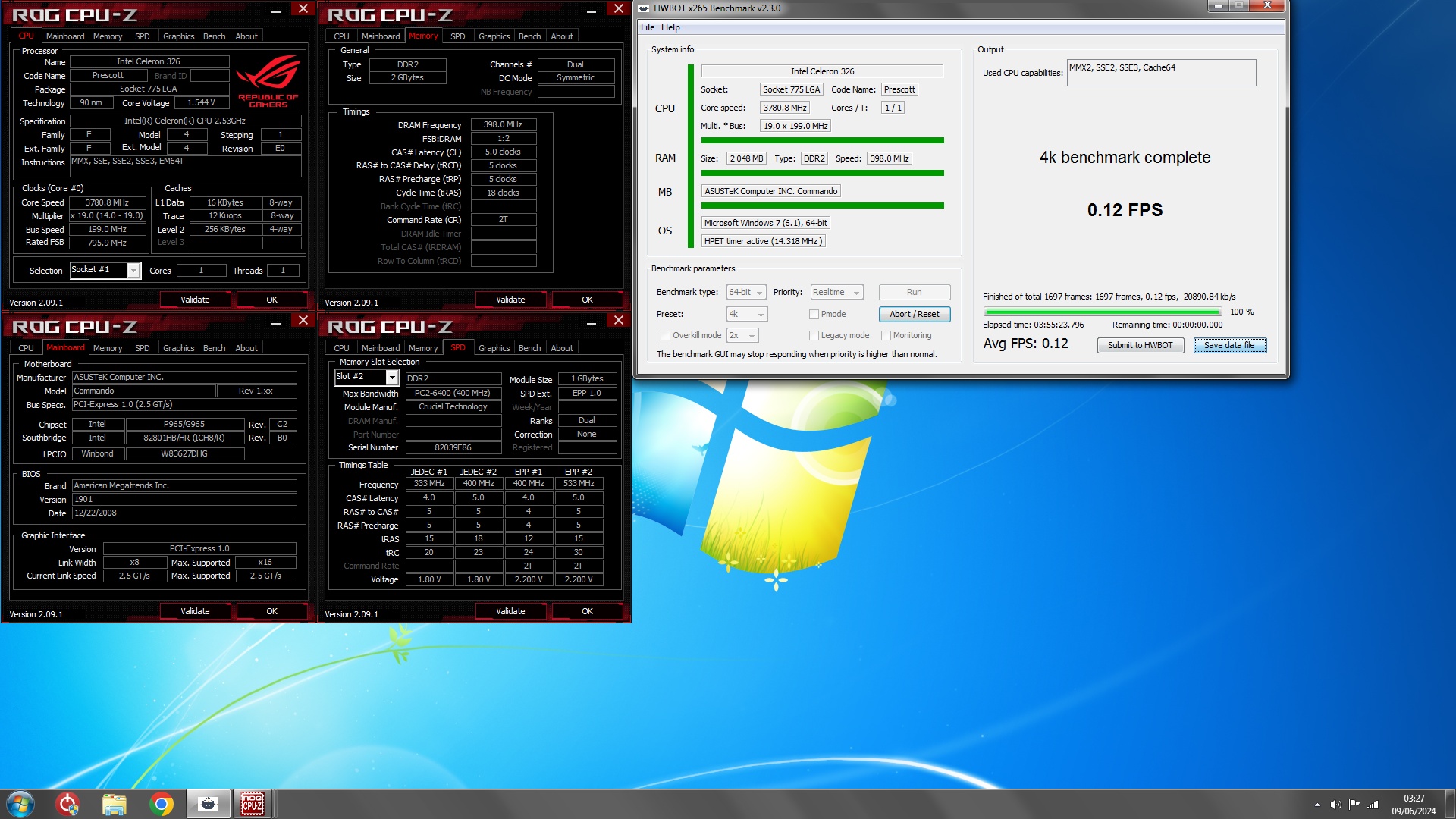
Task: Show hidden tray icons arrow
Action: (1317, 805)
